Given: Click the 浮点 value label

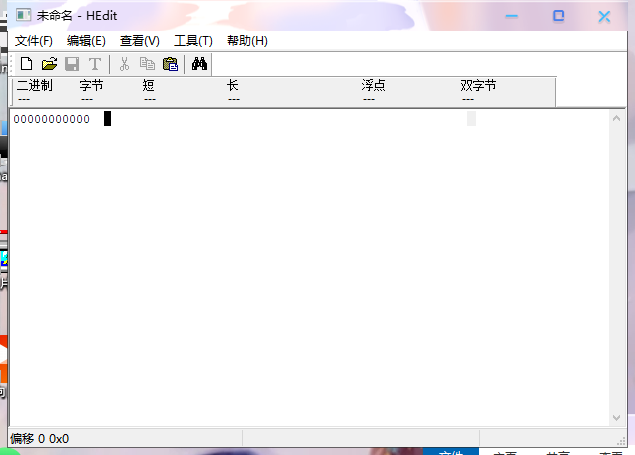Looking at the screenshot, I should point(373,85).
